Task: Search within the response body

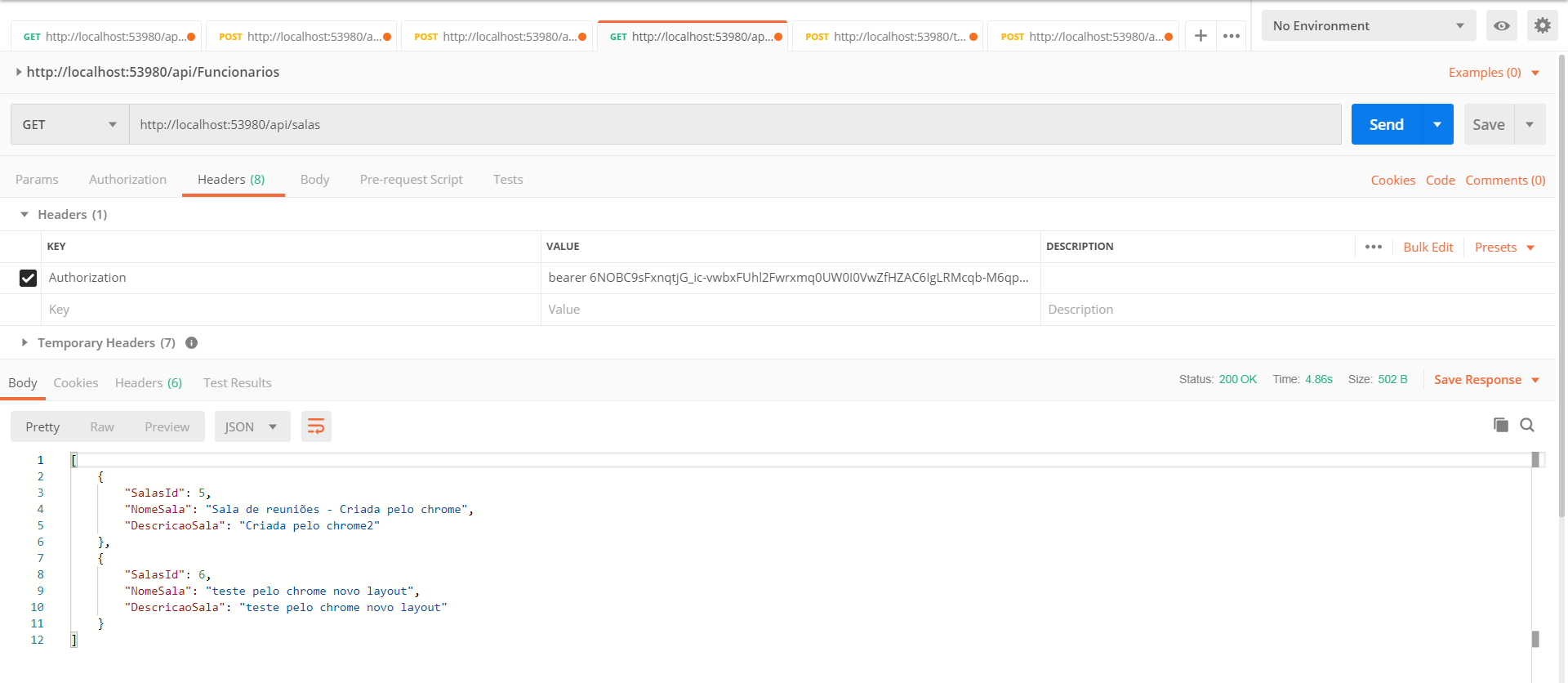Action: pos(1527,425)
